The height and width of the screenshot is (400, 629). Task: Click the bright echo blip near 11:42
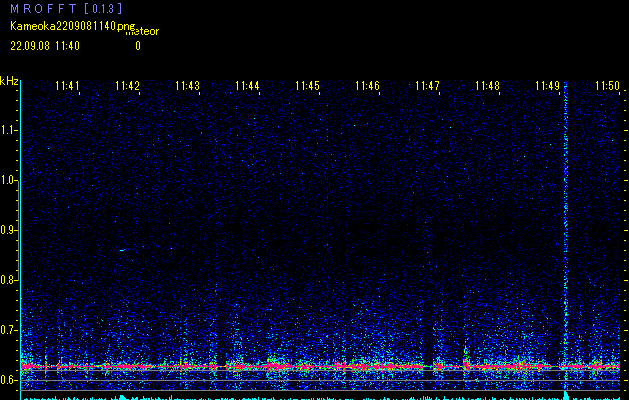click(122, 250)
